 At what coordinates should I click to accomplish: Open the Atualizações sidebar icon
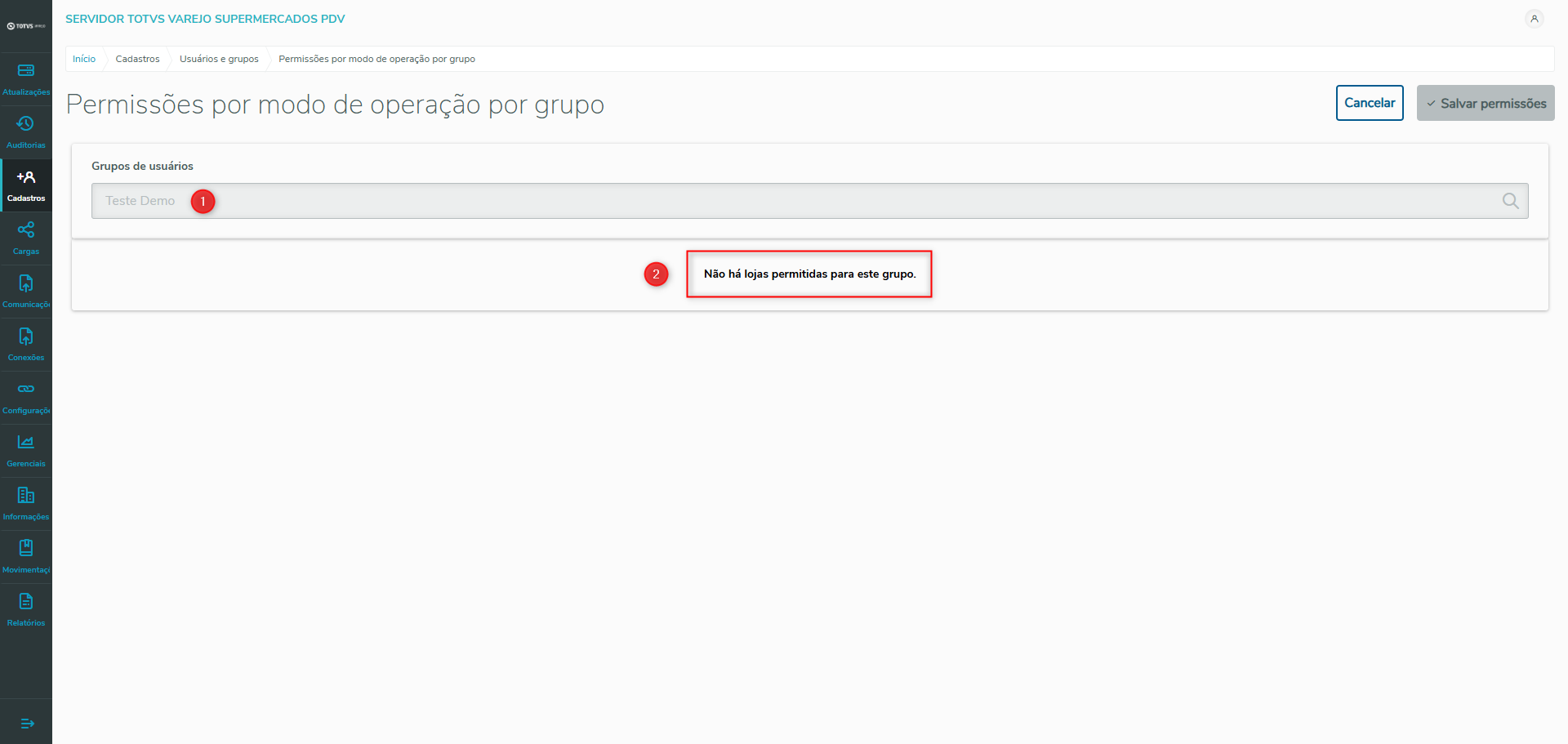(26, 71)
